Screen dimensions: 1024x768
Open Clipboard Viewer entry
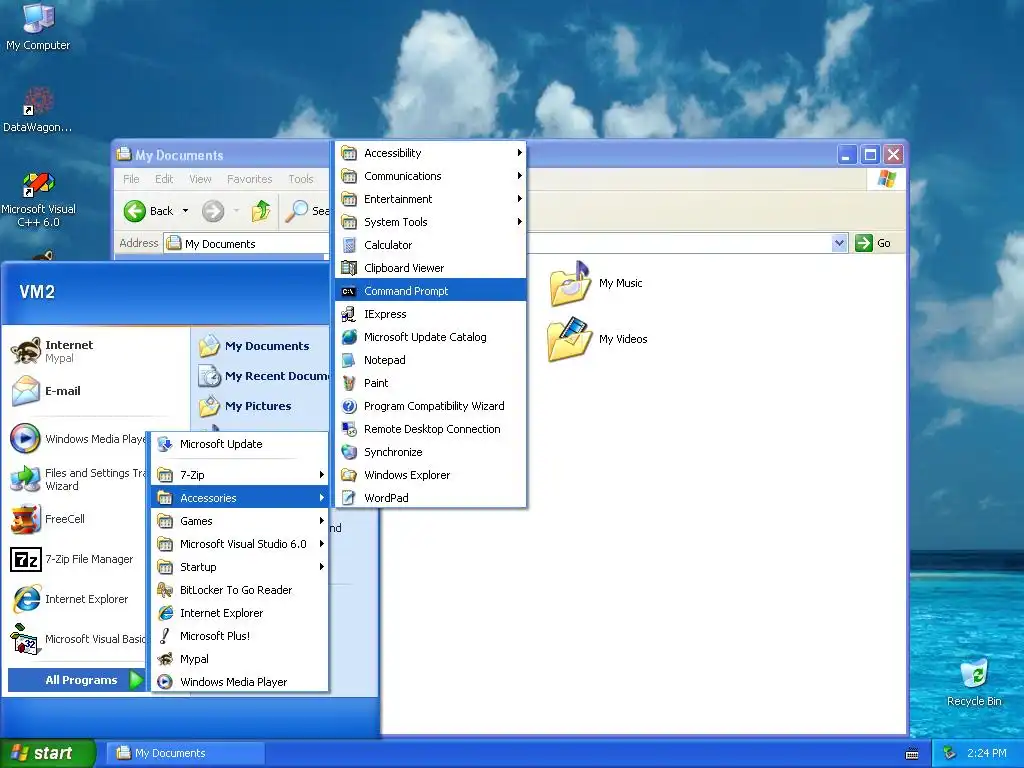(430, 268)
